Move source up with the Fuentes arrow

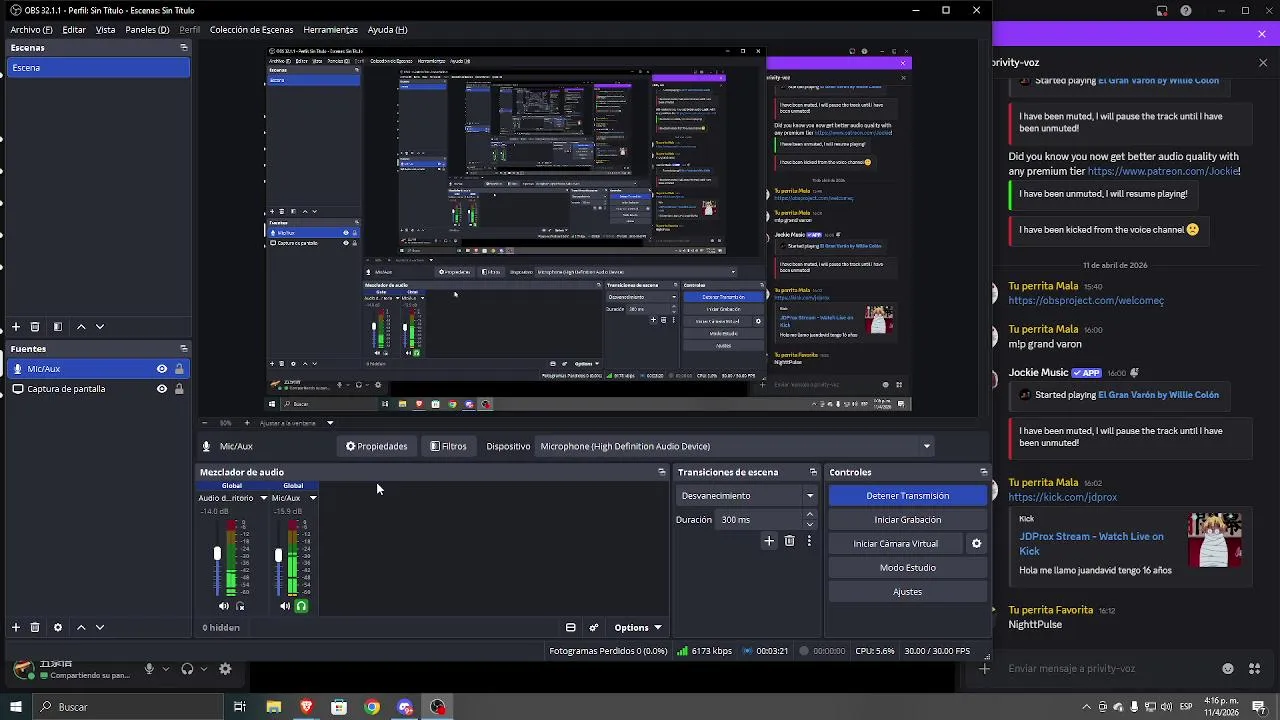click(81, 627)
